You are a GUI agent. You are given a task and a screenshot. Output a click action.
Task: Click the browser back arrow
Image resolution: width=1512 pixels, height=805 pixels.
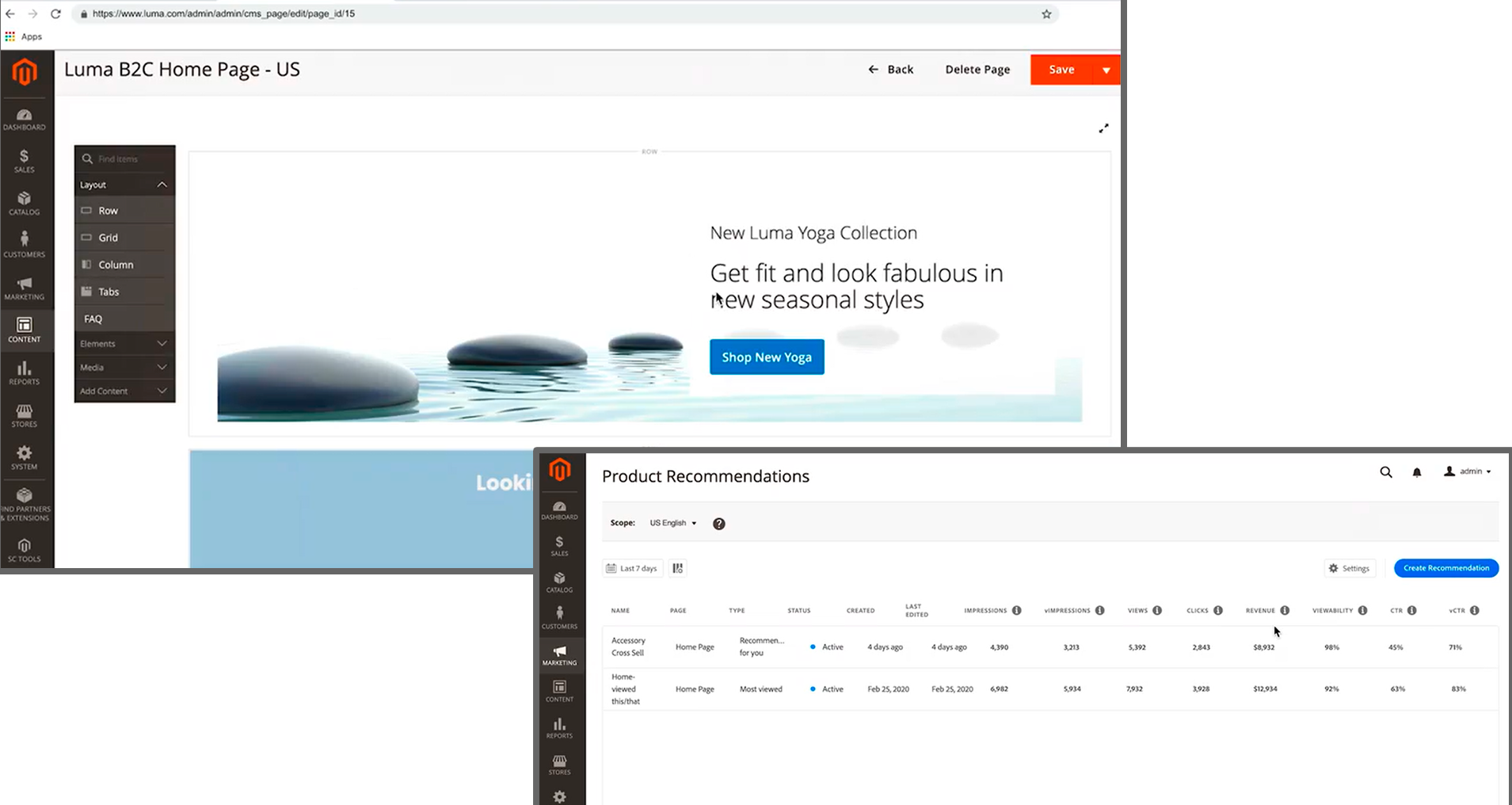(10, 13)
